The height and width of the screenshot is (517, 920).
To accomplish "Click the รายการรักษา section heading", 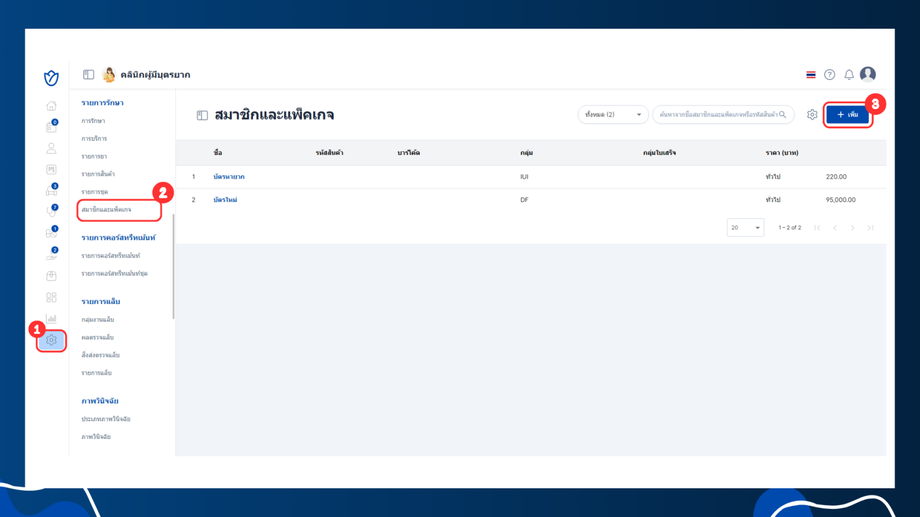I will tap(102, 103).
